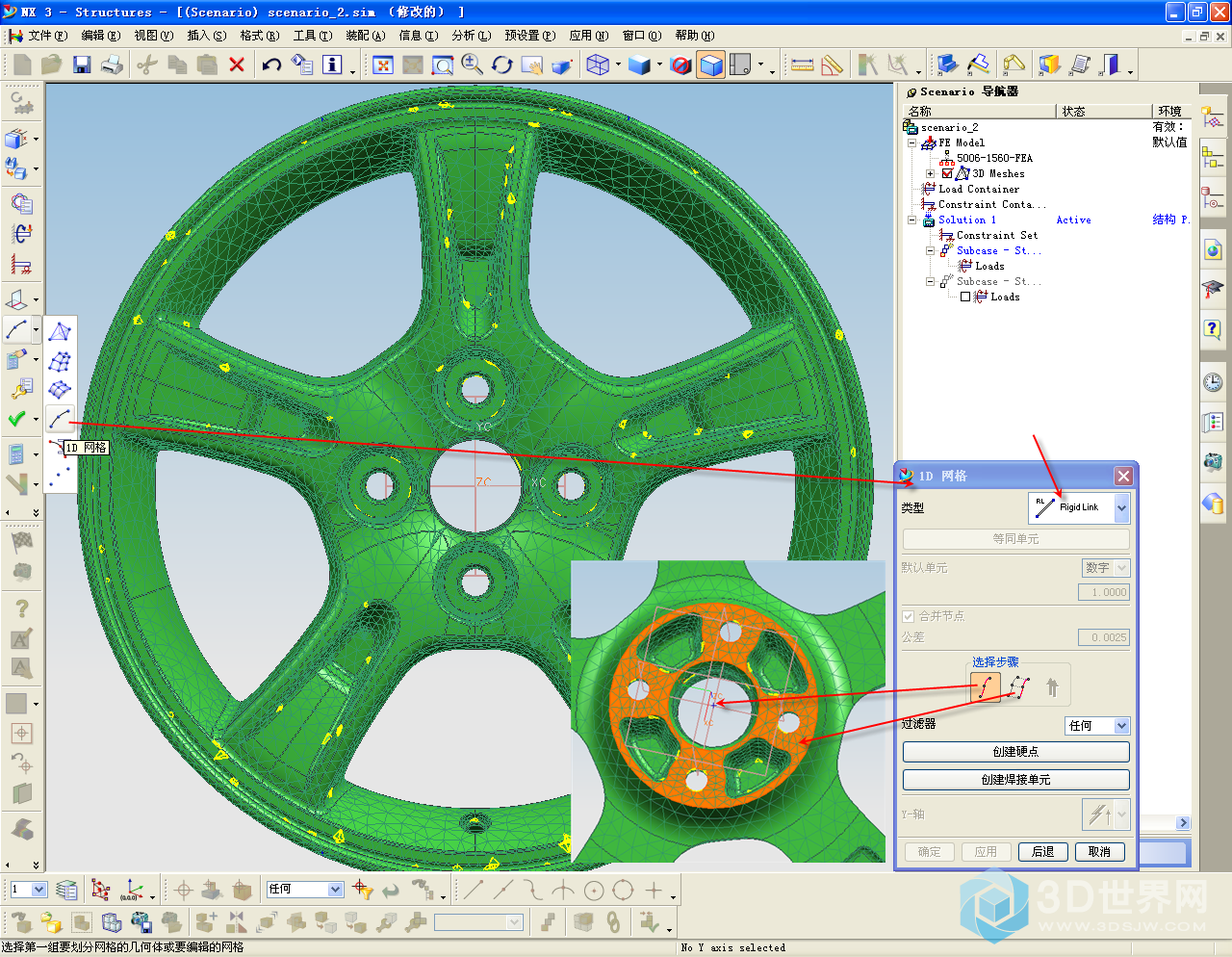Click the navigator horizontal scrollbar right arrow
The image size is (1232, 957).
click(x=1183, y=823)
